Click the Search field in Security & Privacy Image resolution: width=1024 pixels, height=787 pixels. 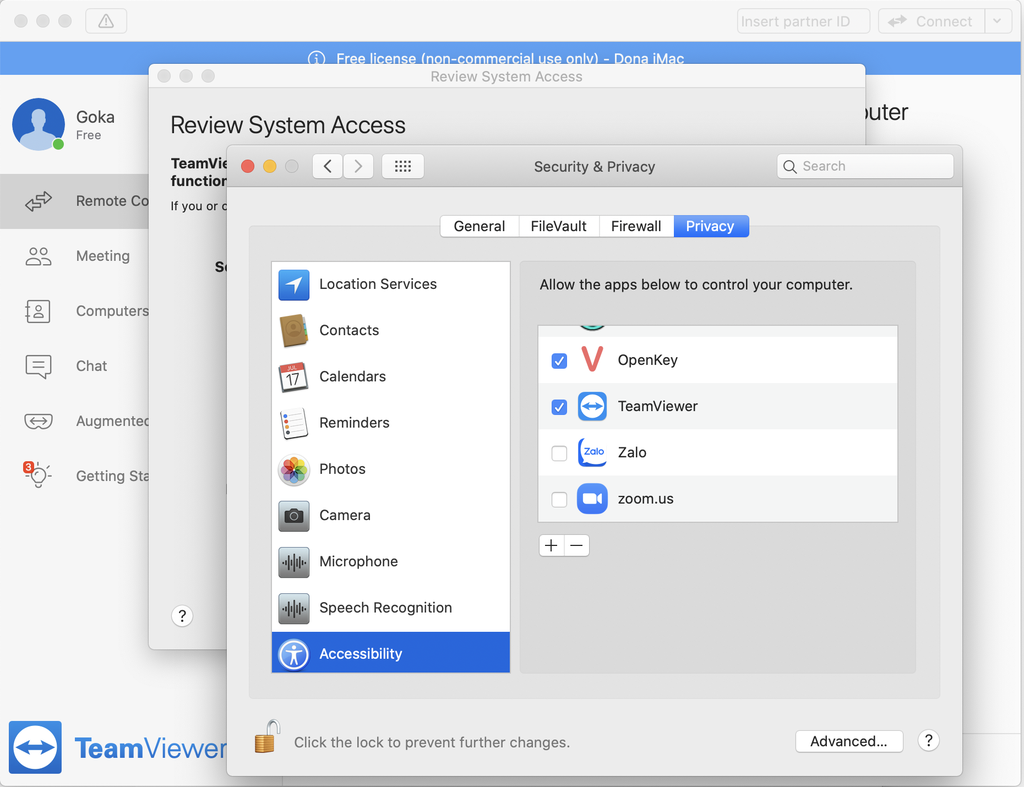(865, 167)
